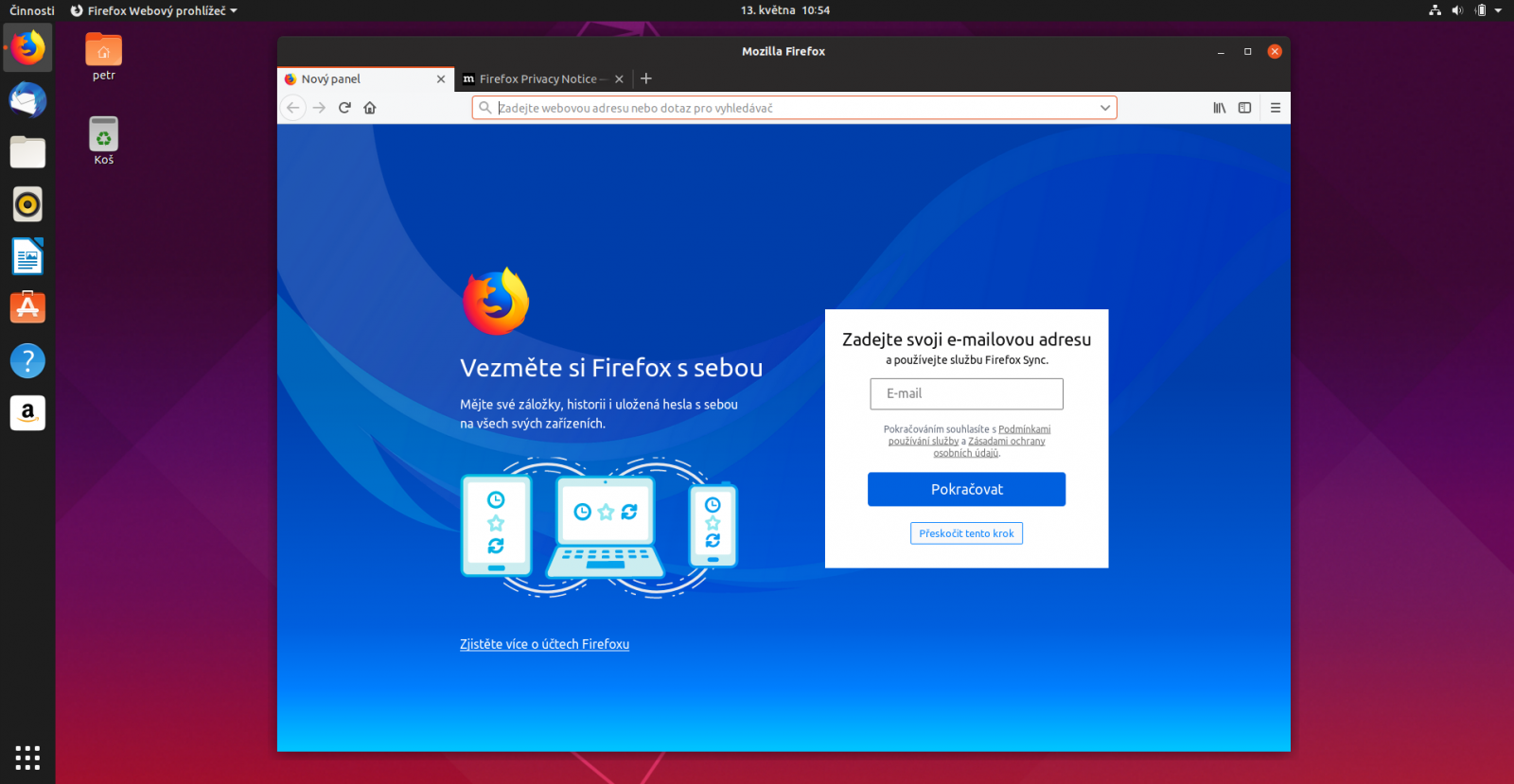Screen dimensions: 1514x784
Task: Expand the system menu arrow in top bar
Action: 1498,10
